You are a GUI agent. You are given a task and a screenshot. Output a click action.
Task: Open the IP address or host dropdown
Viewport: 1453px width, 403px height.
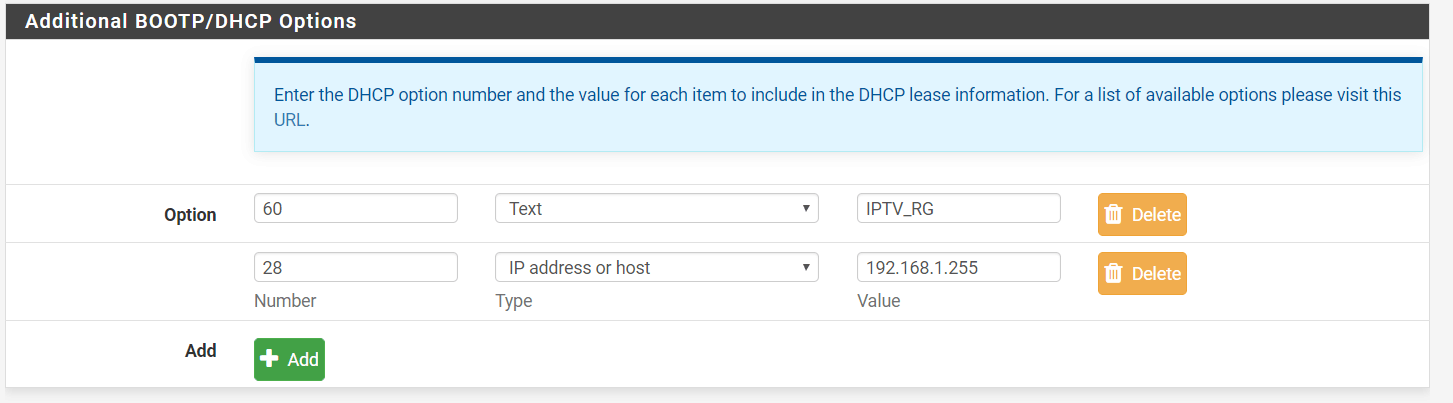click(656, 268)
